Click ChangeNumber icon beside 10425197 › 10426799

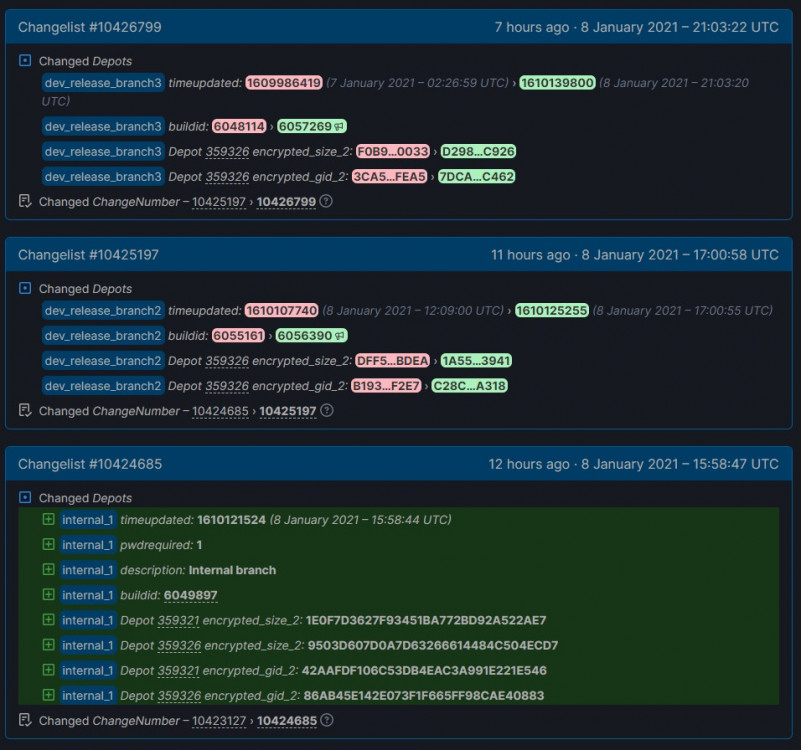point(25,201)
